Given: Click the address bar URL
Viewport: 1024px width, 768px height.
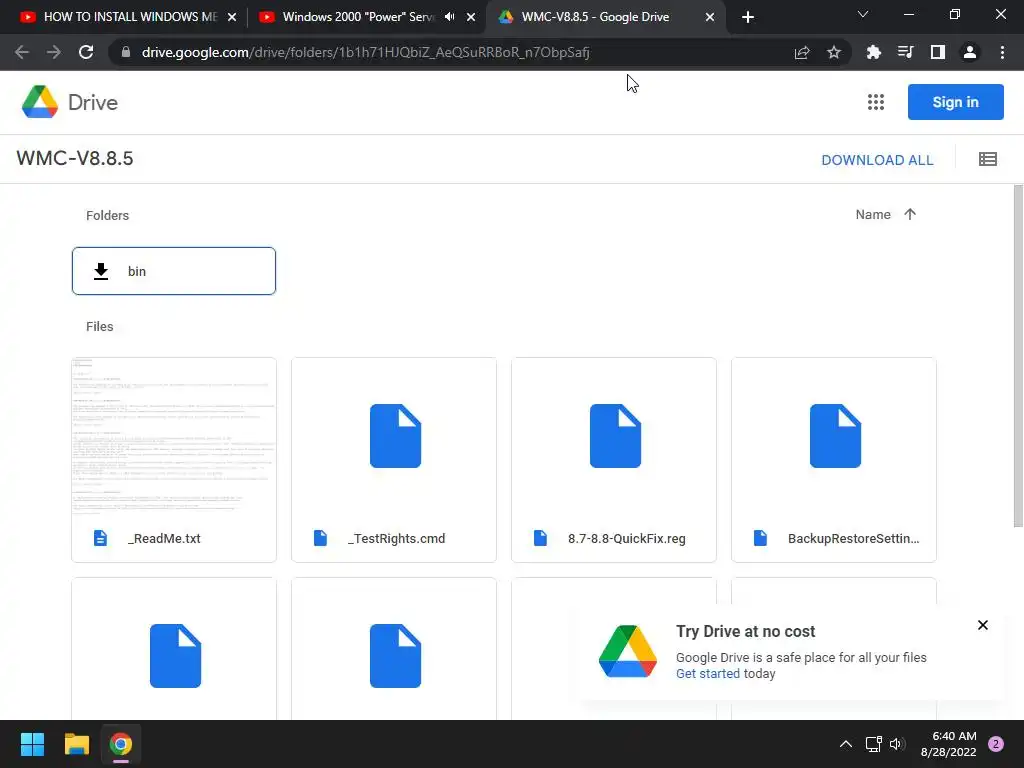Looking at the screenshot, I should pyautogui.click(x=366, y=52).
